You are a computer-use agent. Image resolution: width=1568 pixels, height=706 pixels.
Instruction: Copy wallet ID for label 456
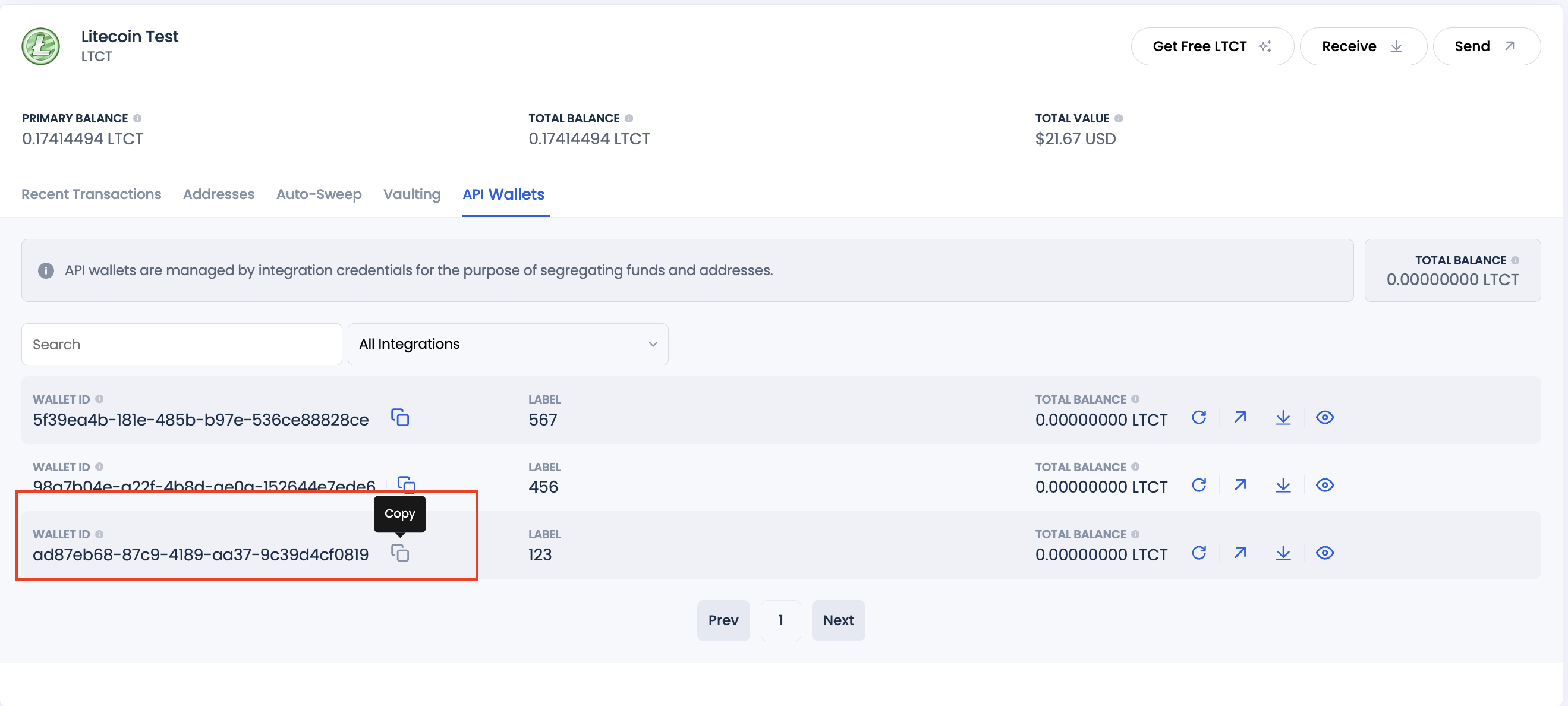407,485
